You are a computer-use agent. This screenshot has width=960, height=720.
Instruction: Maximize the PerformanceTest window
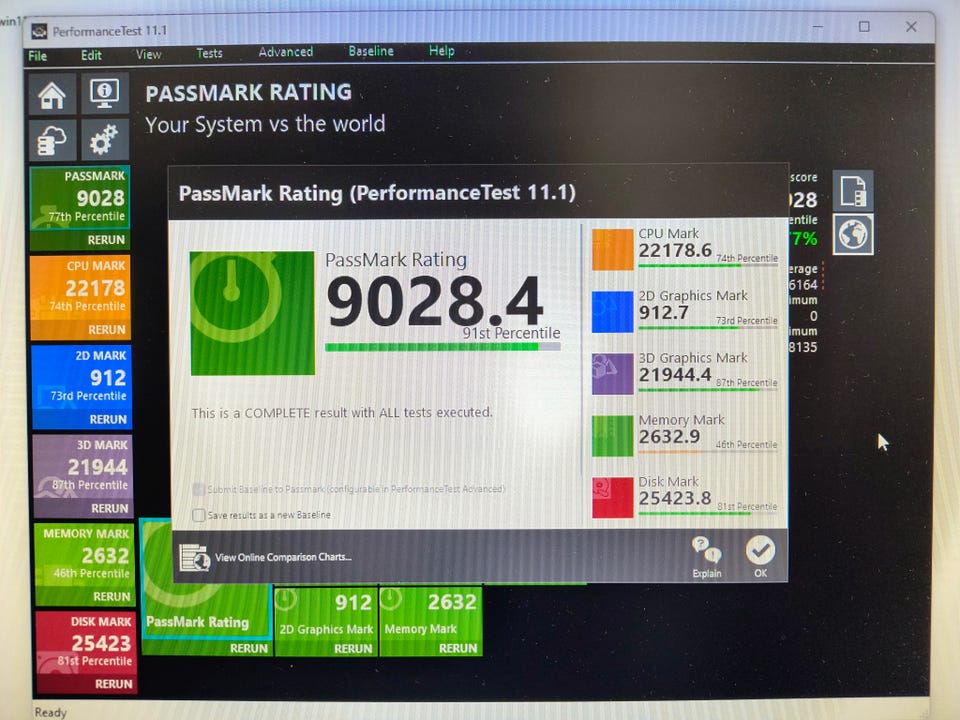(x=864, y=27)
